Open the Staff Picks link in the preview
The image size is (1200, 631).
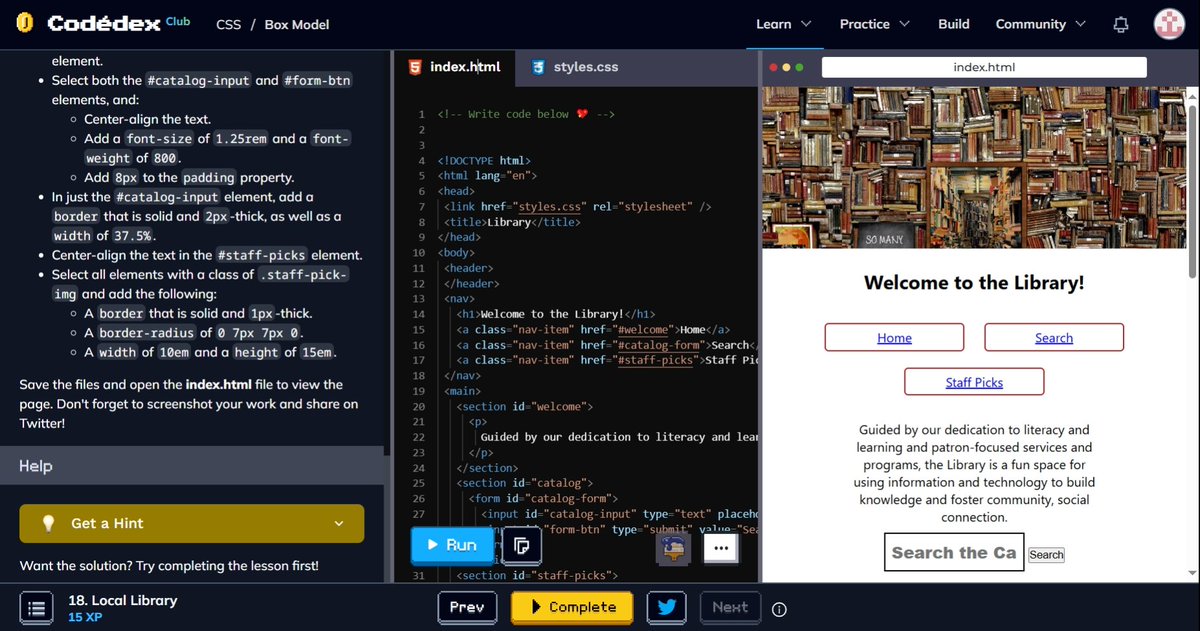click(x=973, y=381)
